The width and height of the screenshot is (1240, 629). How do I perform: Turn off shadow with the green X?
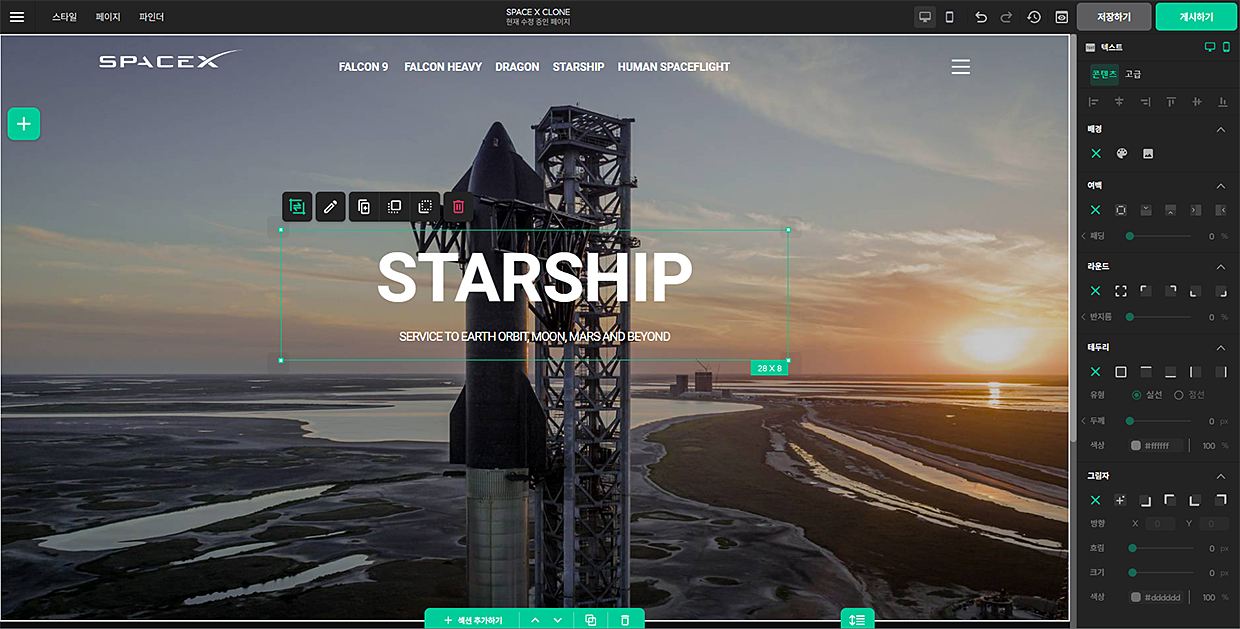coord(1095,500)
